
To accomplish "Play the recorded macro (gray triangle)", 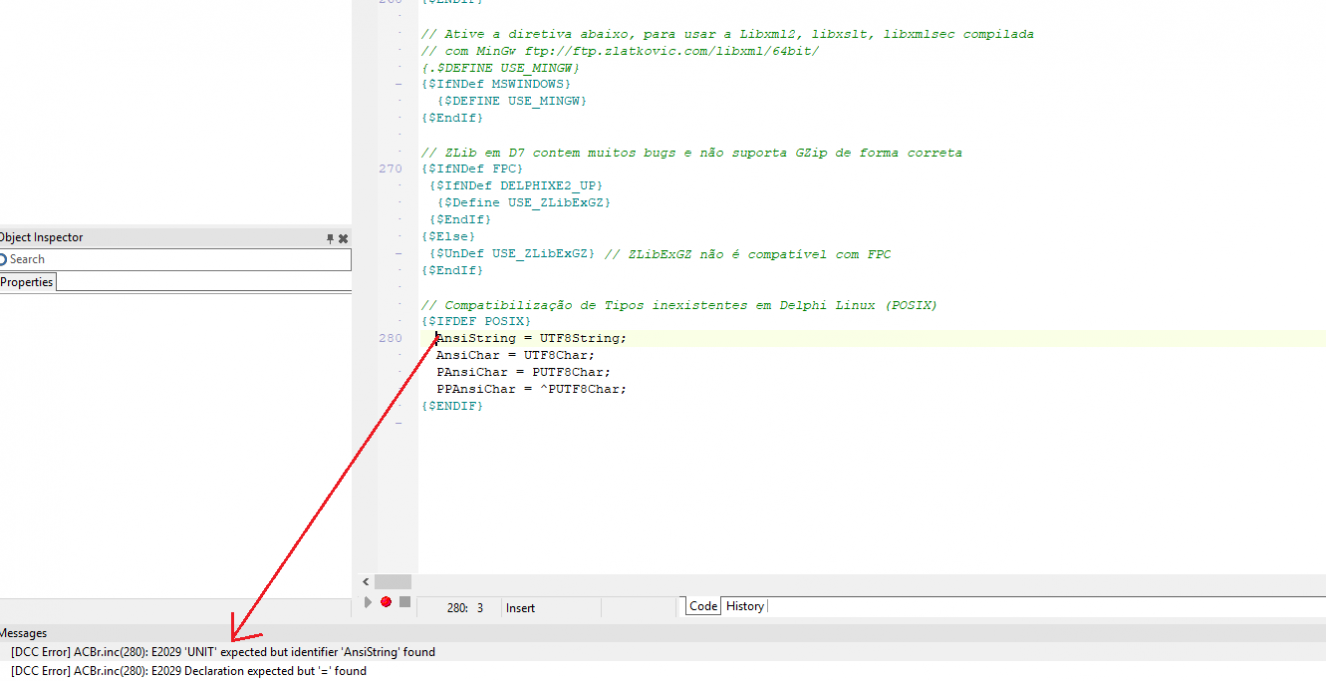I will click(x=368, y=602).
